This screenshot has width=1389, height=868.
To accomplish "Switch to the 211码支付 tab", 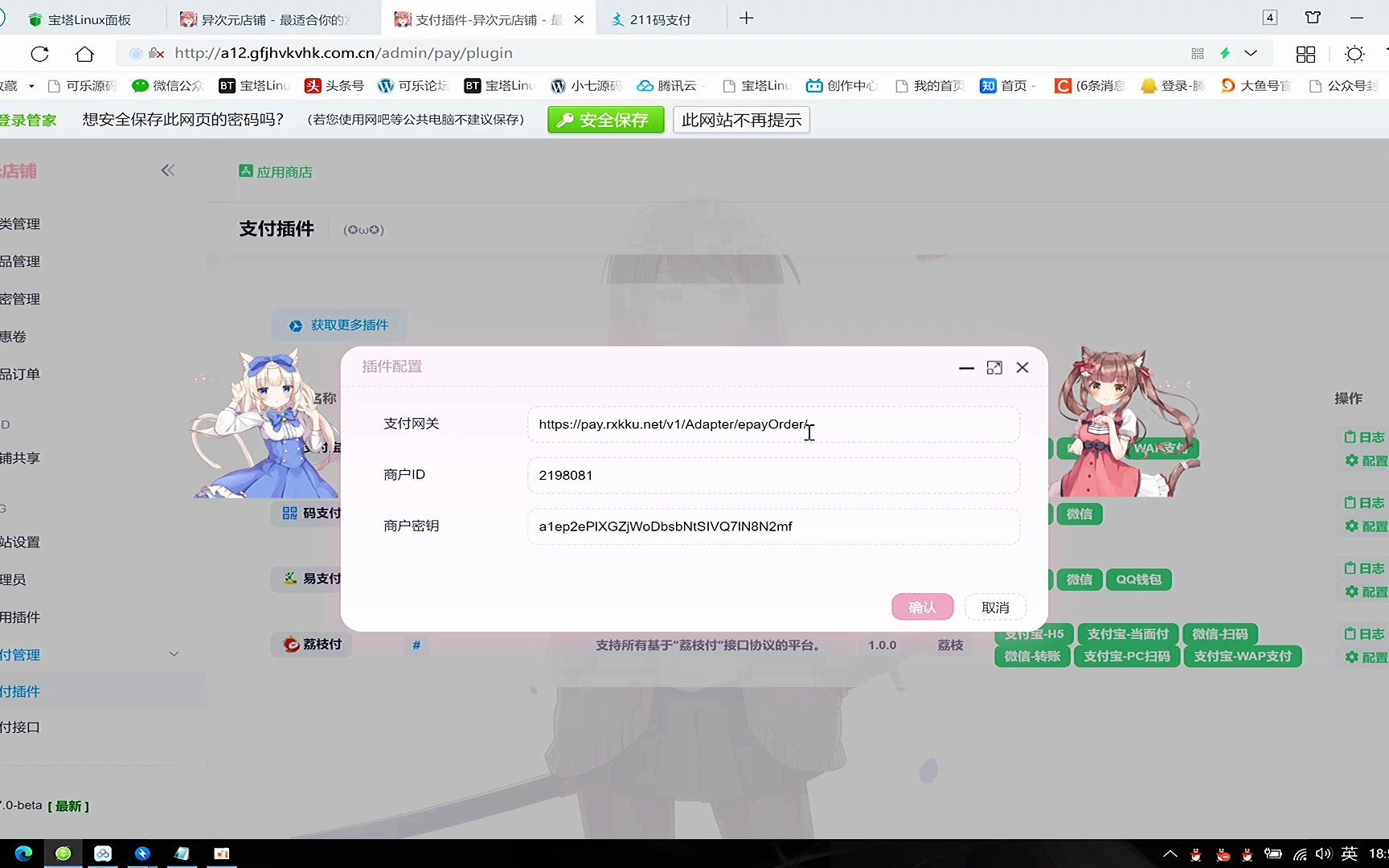I will (661, 18).
